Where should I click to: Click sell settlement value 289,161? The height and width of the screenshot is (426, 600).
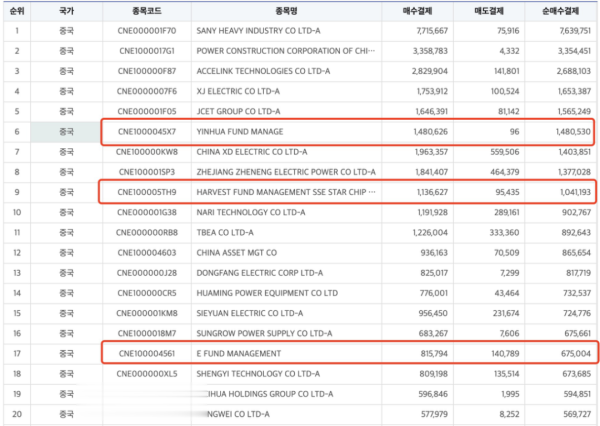click(x=507, y=212)
